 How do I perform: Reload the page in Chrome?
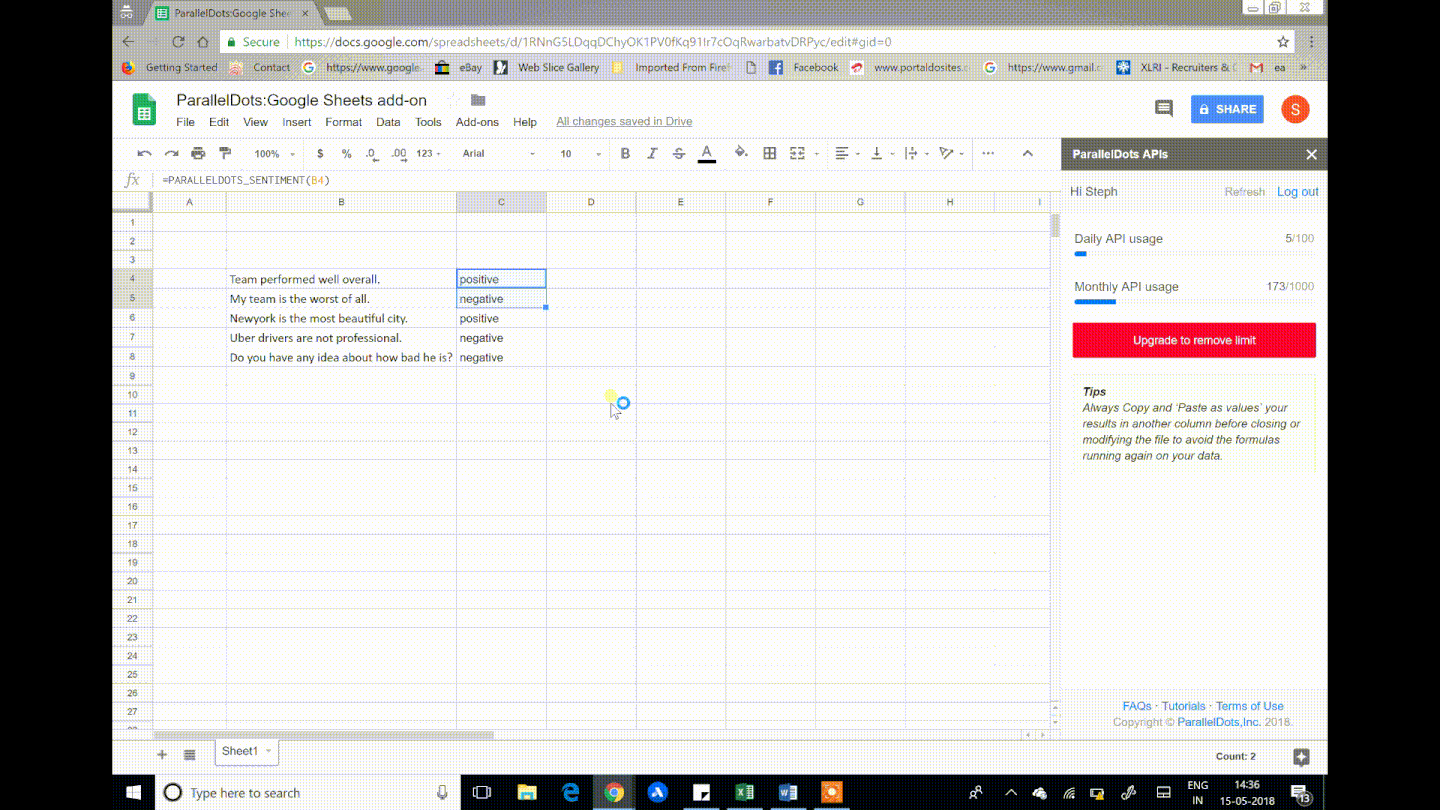tap(178, 42)
